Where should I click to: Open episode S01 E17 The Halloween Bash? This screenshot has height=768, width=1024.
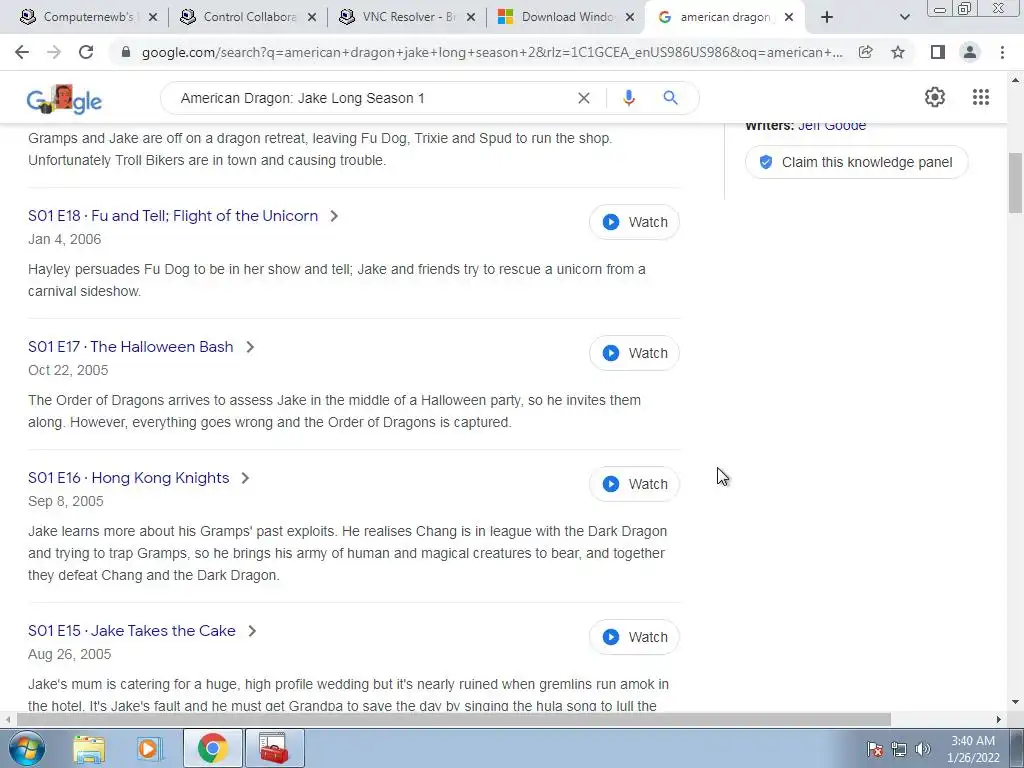point(131,347)
